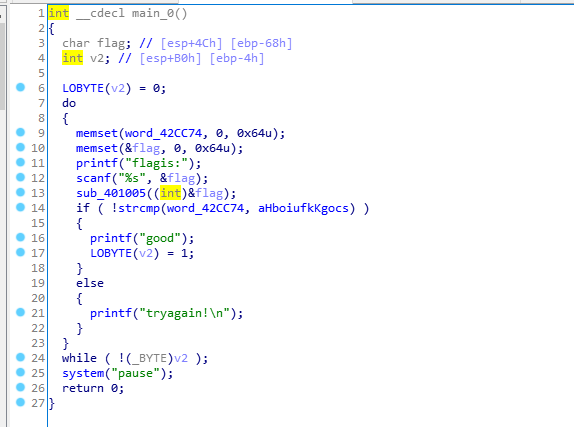The image size is (574, 427).
Task: Select word_42CC74 inside strcmp on line 14
Action: pyautogui.click(x=205, y=208)
